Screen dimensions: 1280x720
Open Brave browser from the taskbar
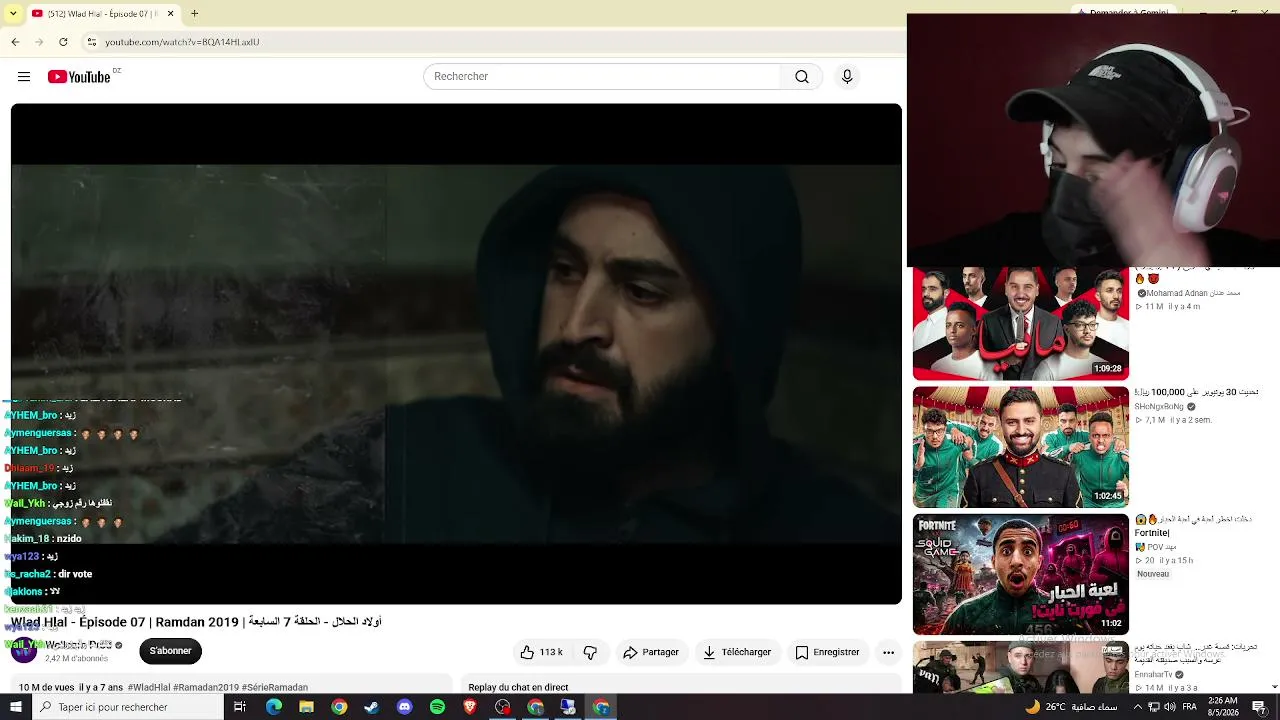point(470,707)
